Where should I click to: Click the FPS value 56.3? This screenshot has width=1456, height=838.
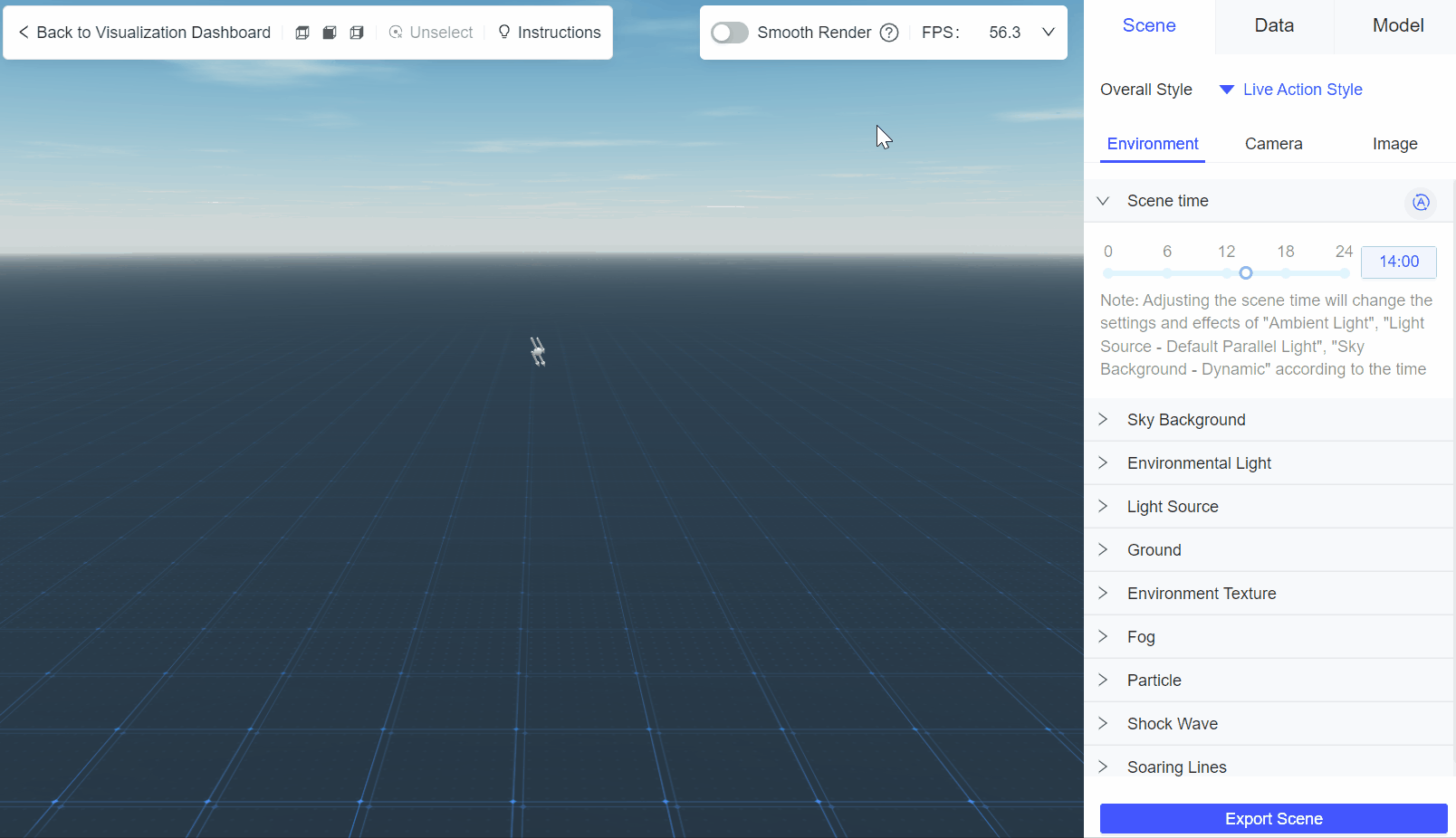coord(1004,33)
